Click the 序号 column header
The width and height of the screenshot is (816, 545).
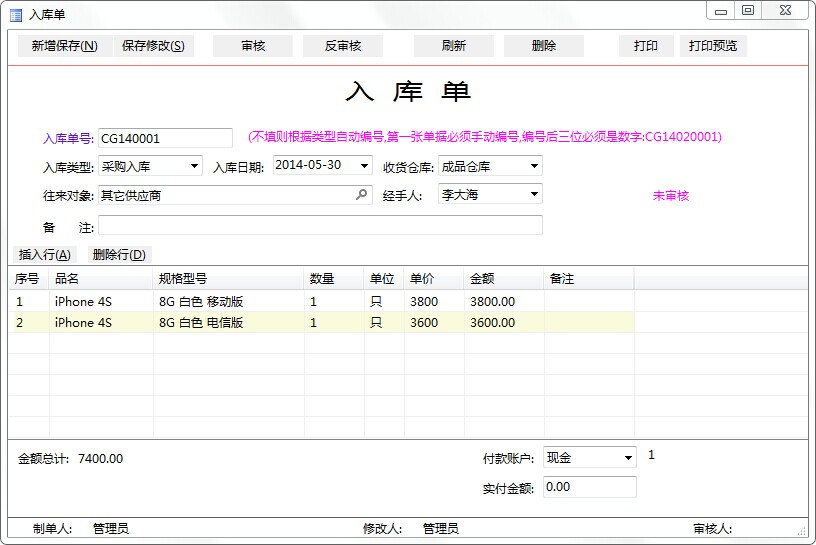tap(29, 278)
